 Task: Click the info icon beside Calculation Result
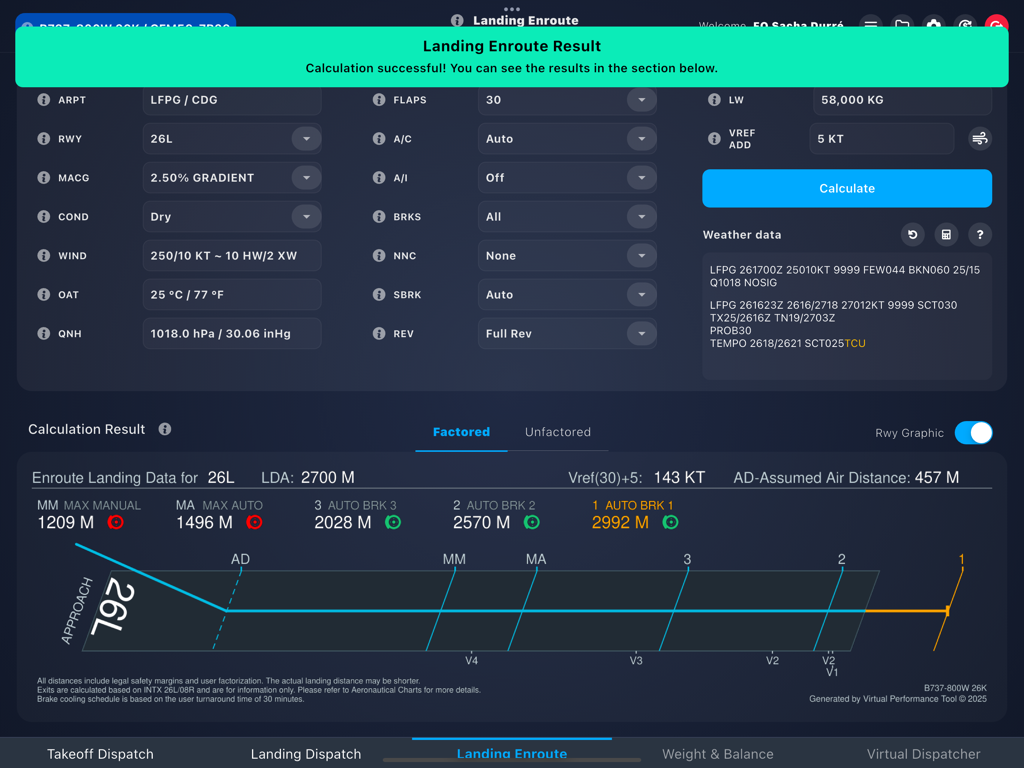164,429
